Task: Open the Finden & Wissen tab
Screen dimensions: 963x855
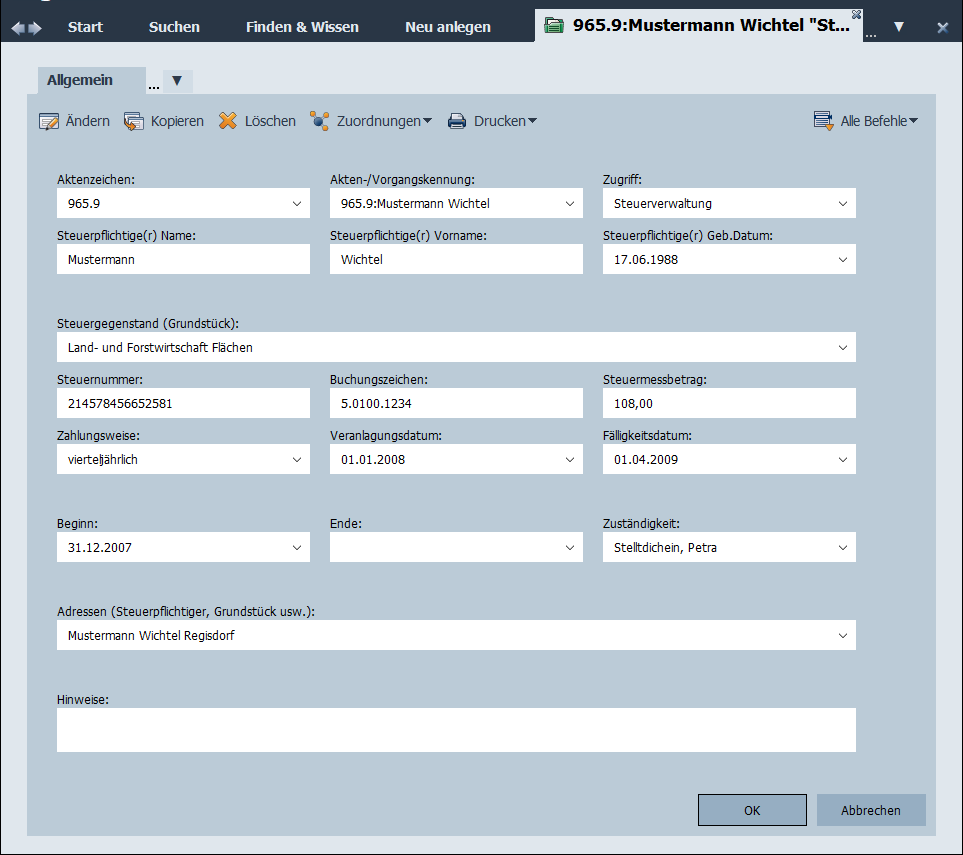Action: point(302,27)
